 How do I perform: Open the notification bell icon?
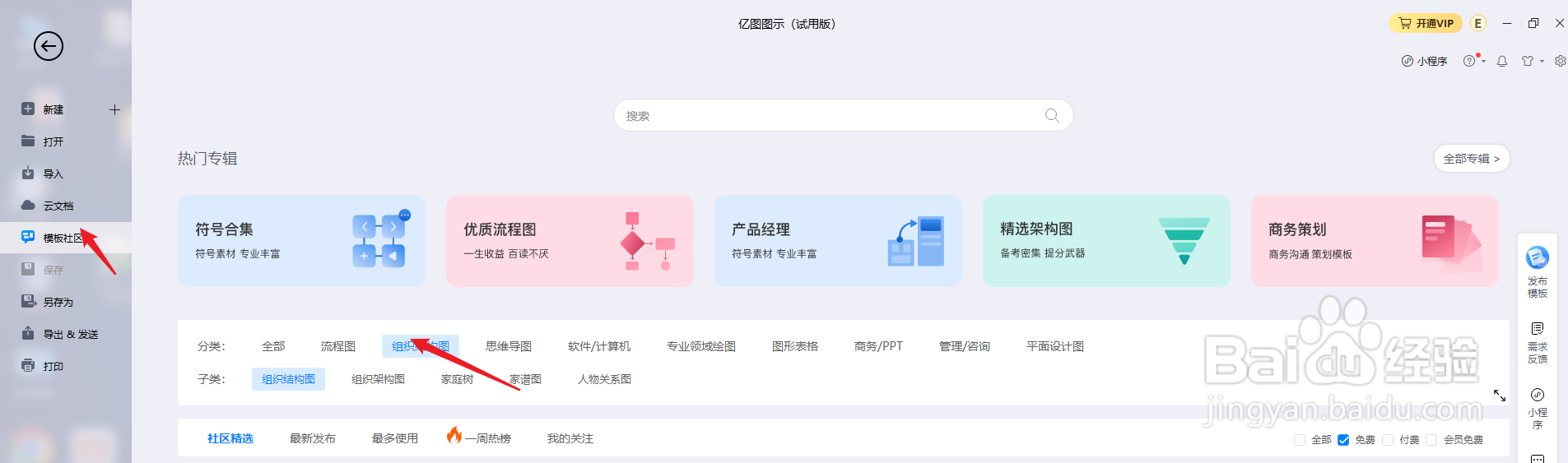pos(1502,61)
